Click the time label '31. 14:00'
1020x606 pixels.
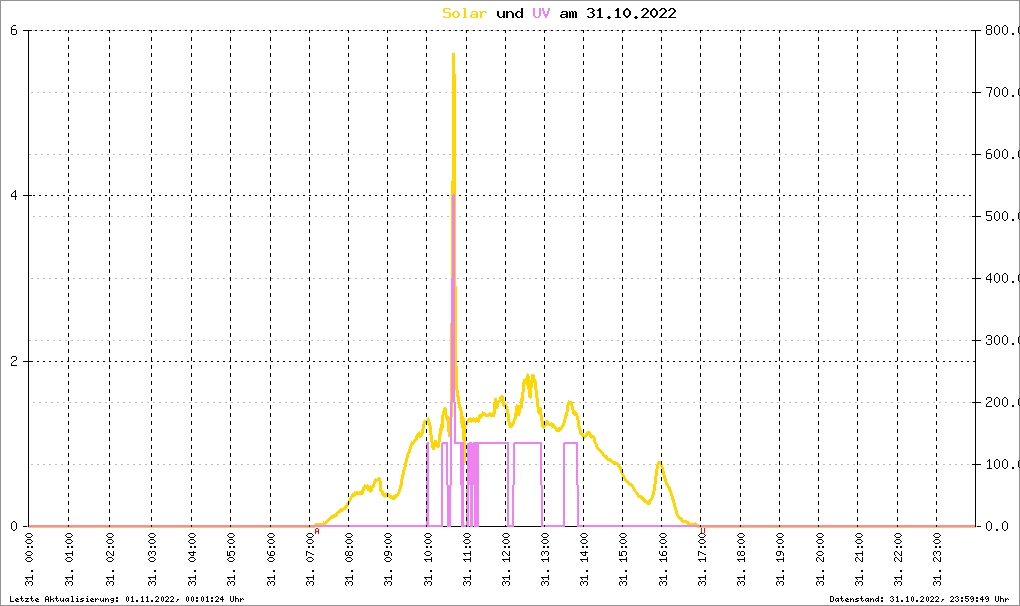point(584,560)
